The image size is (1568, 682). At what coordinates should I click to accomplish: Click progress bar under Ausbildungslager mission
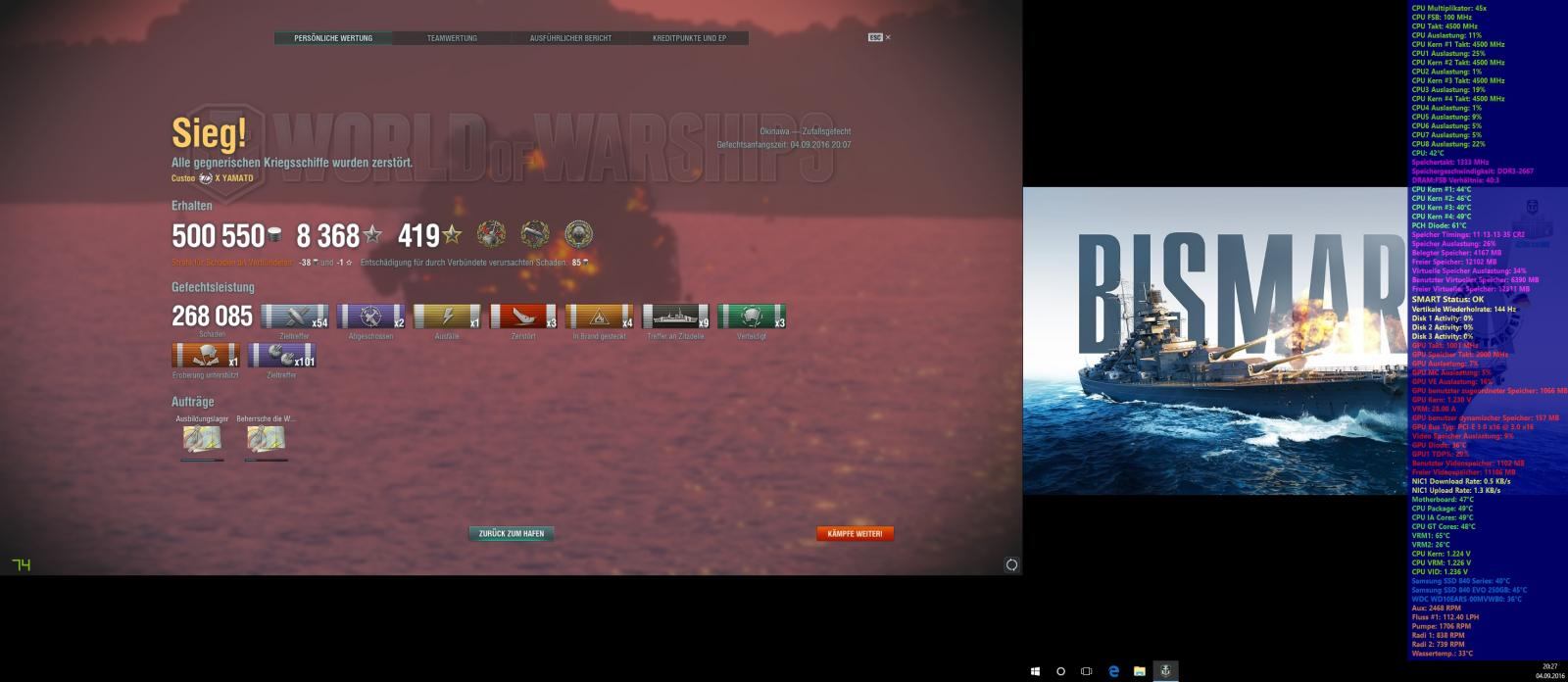click(x=202, y=459)
